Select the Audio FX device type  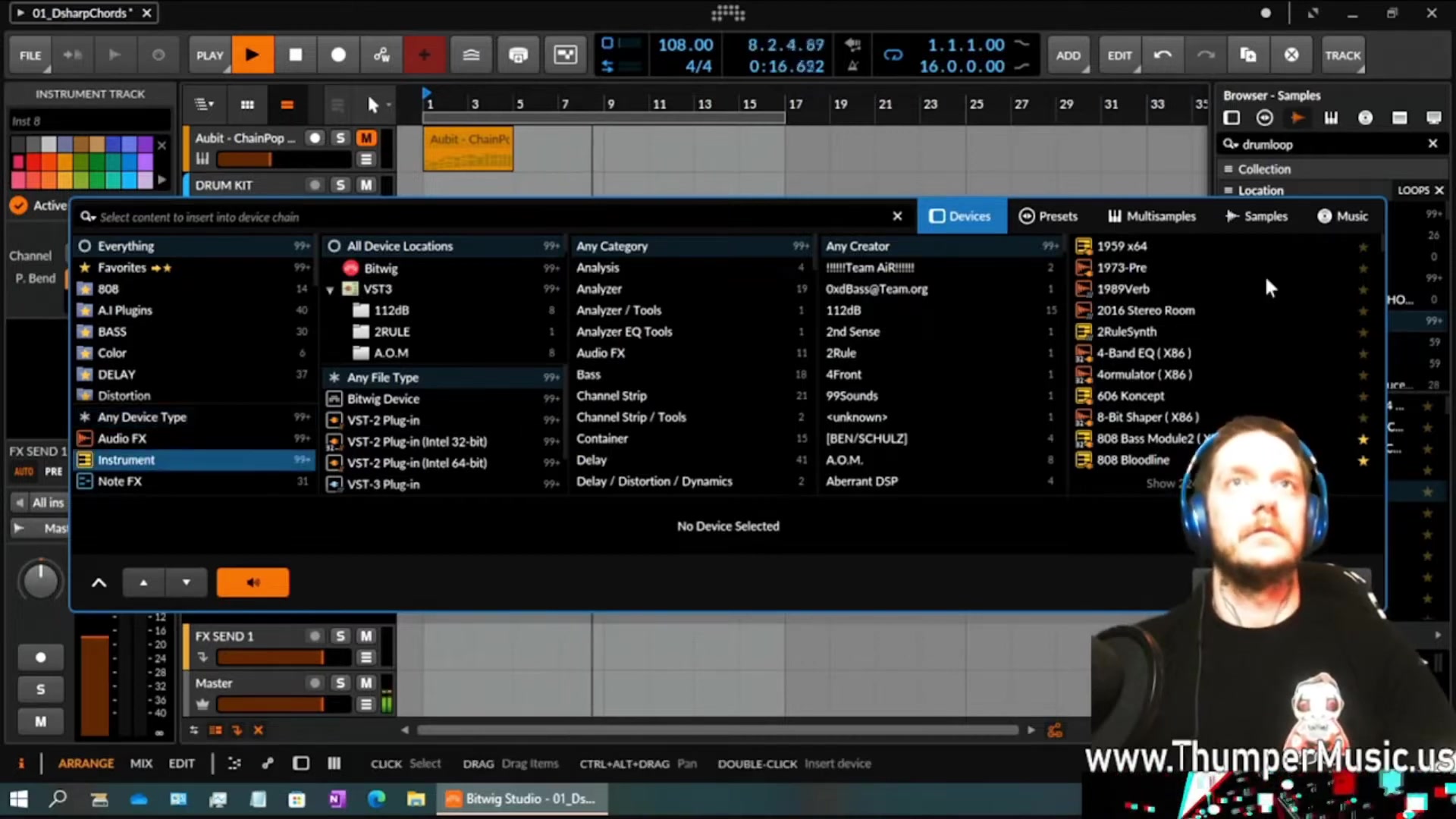tap(194, 438)
